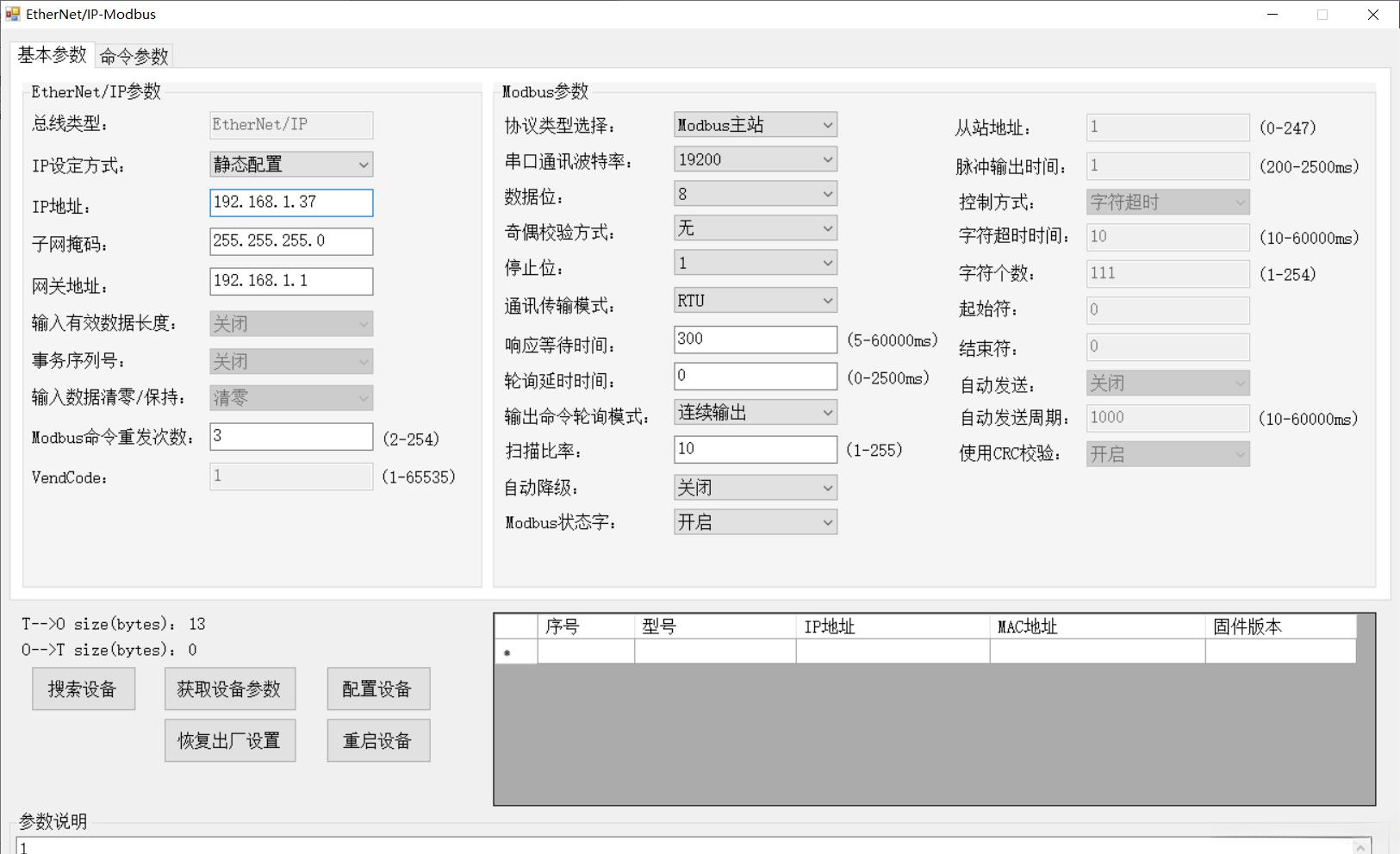The width and height of the screenshot is (1400, 854).
Task: Click the '(5-60000ms)' range hint
Action: pyautogui.click(x=893, y=340)
